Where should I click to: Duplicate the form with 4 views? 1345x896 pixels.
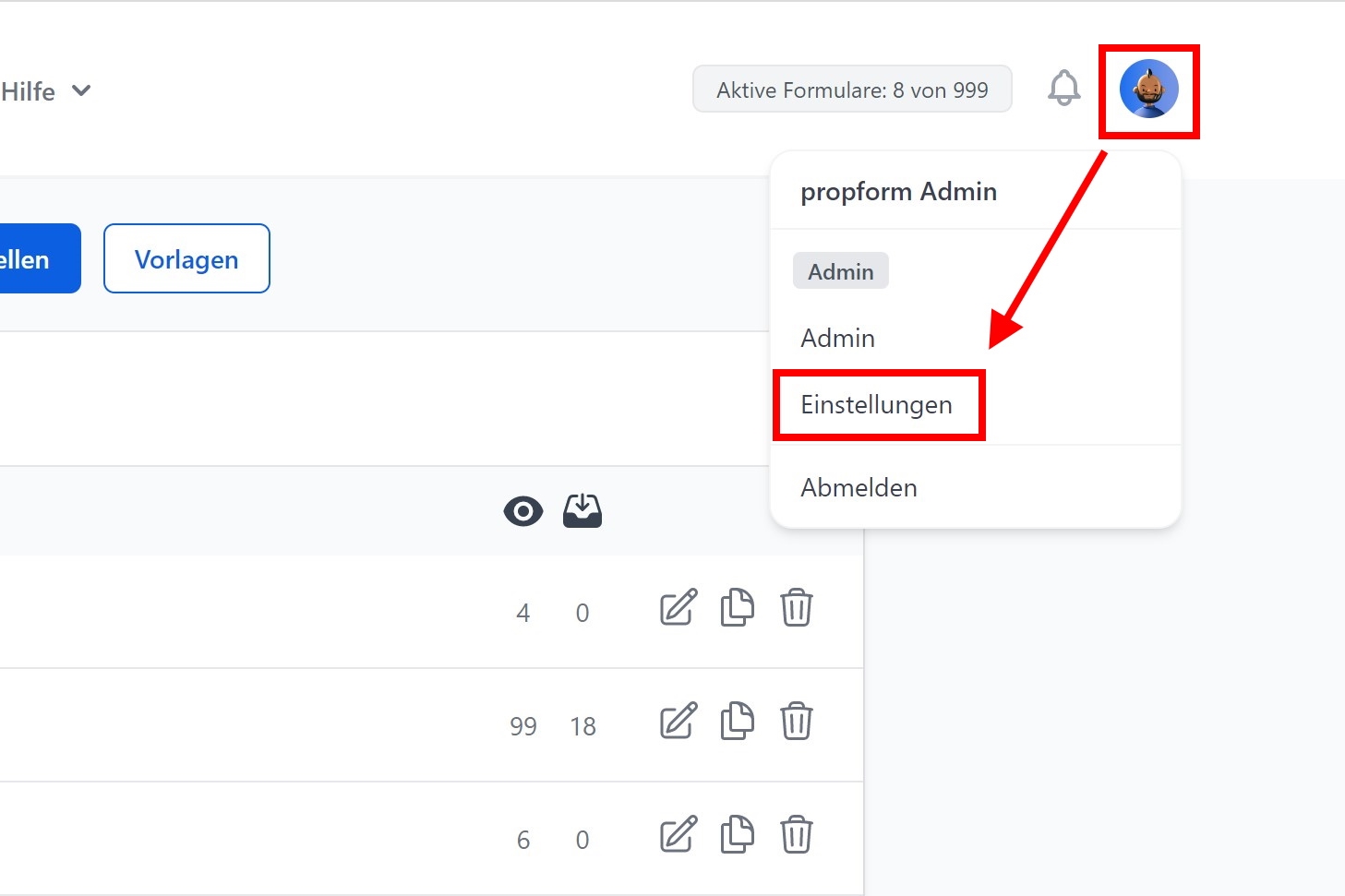[737, 609]
